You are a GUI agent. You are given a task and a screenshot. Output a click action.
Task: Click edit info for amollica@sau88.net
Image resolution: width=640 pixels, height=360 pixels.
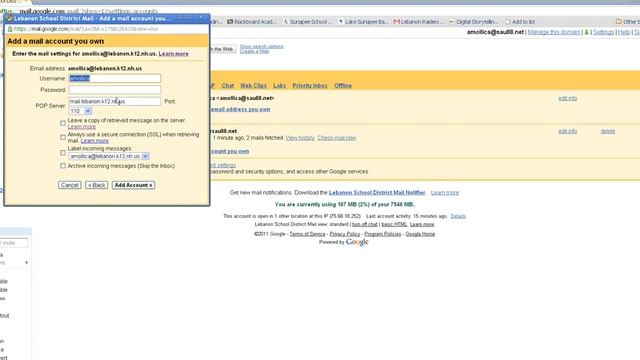(x=568, y=98)
